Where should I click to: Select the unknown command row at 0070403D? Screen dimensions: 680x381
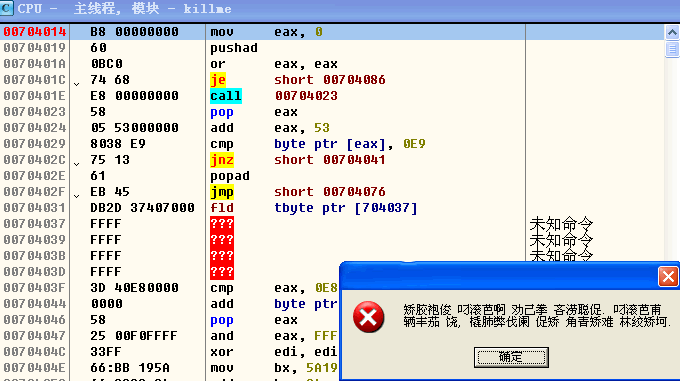[170, 272]
